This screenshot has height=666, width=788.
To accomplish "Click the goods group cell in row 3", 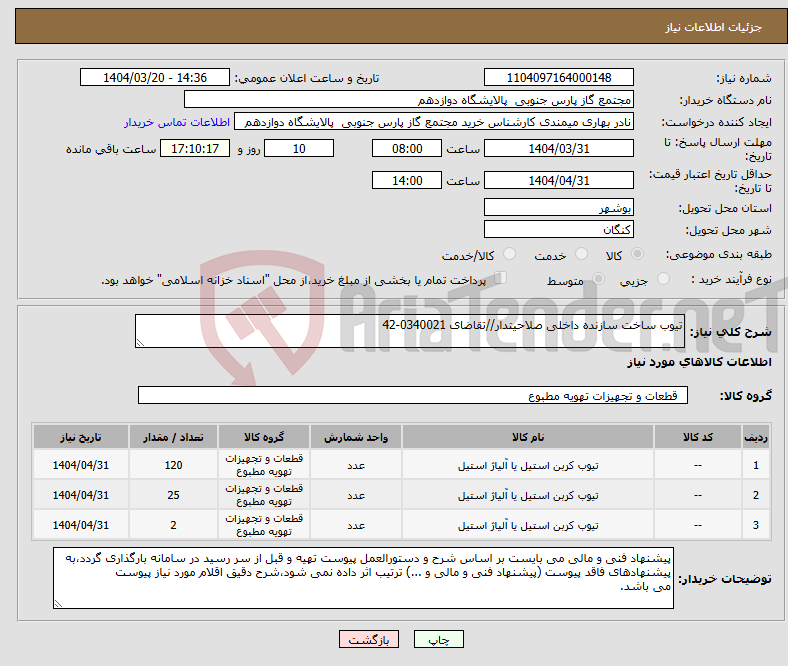I will coord(264,525).
